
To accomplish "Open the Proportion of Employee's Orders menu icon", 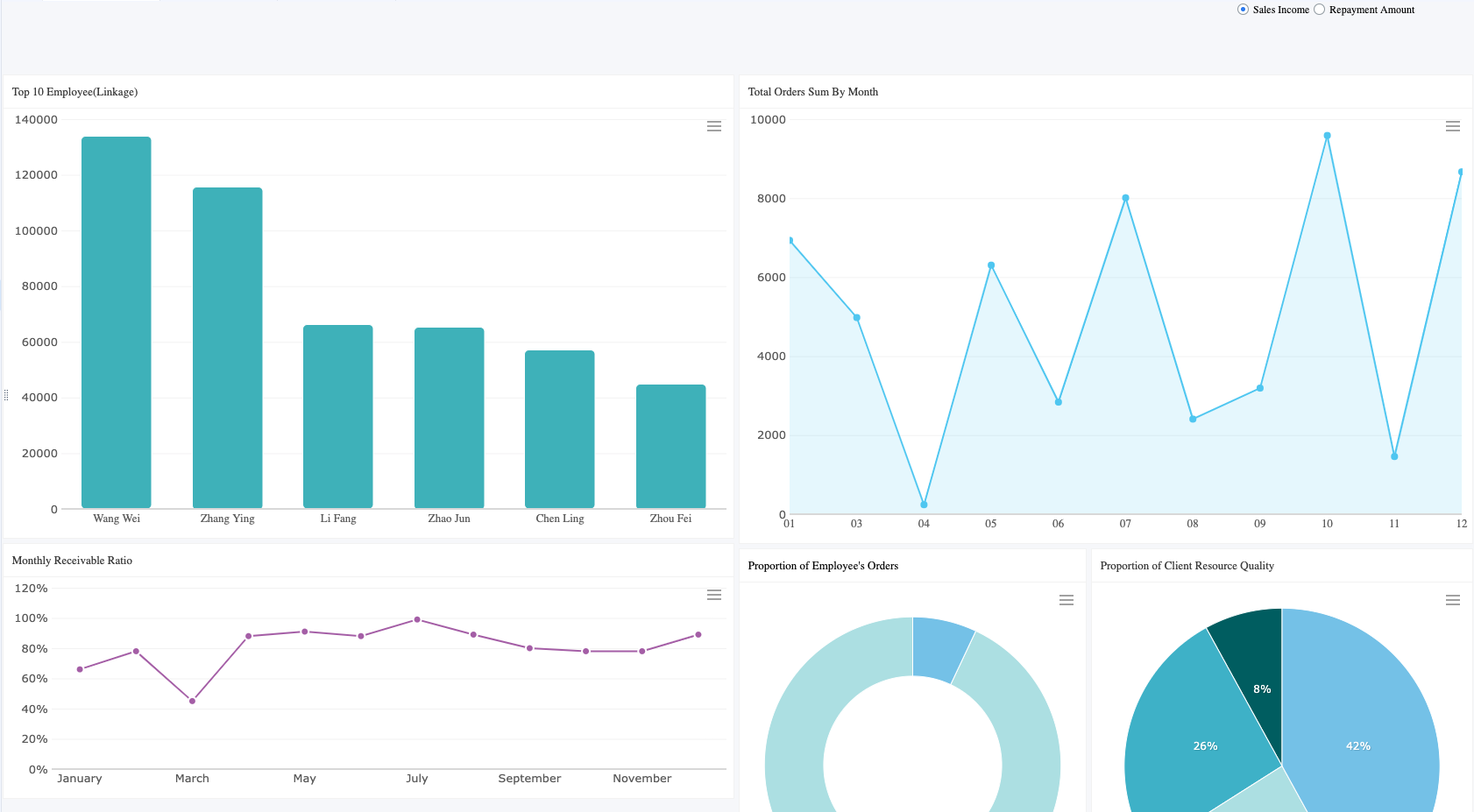I will [1067, 600].
